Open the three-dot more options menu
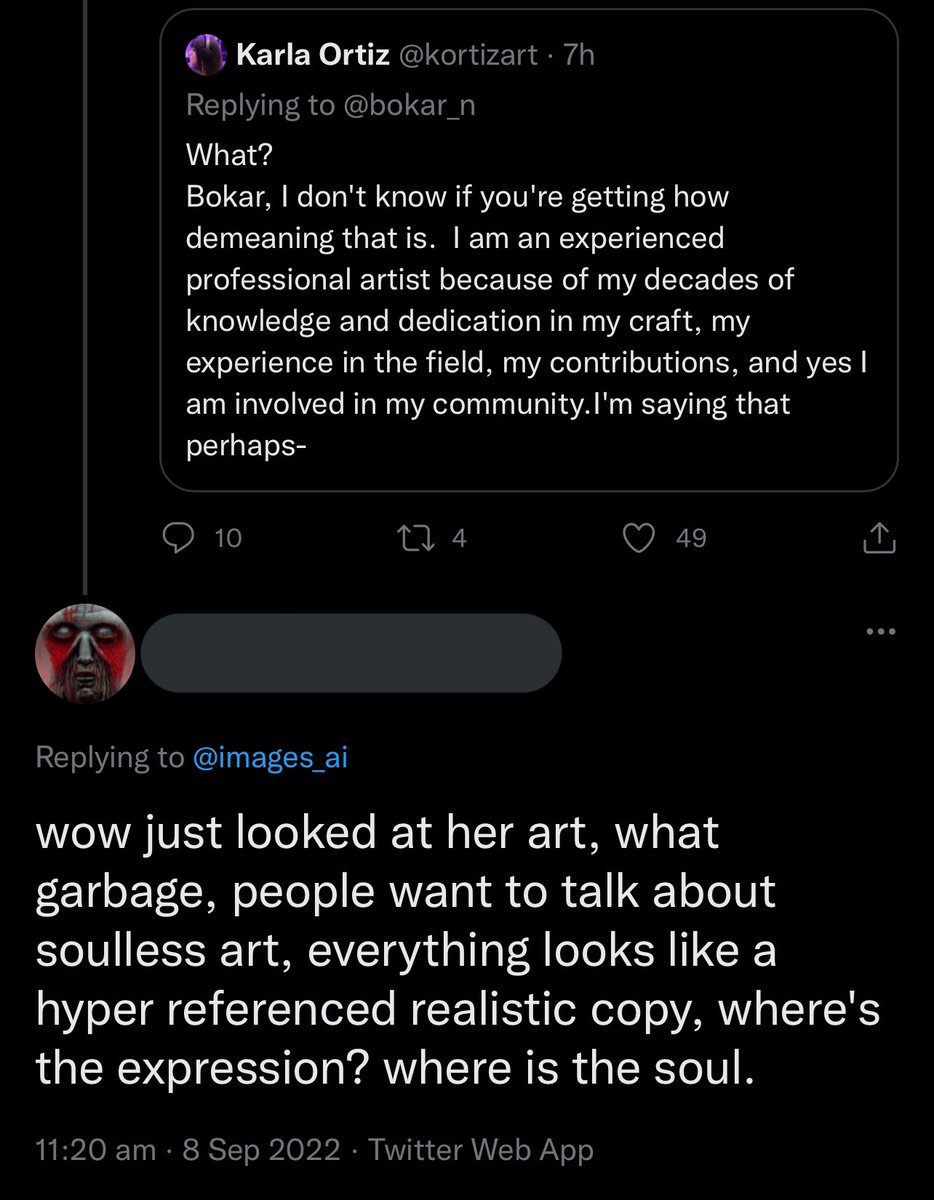The image size is (934, 1200). tap(881, 632)
